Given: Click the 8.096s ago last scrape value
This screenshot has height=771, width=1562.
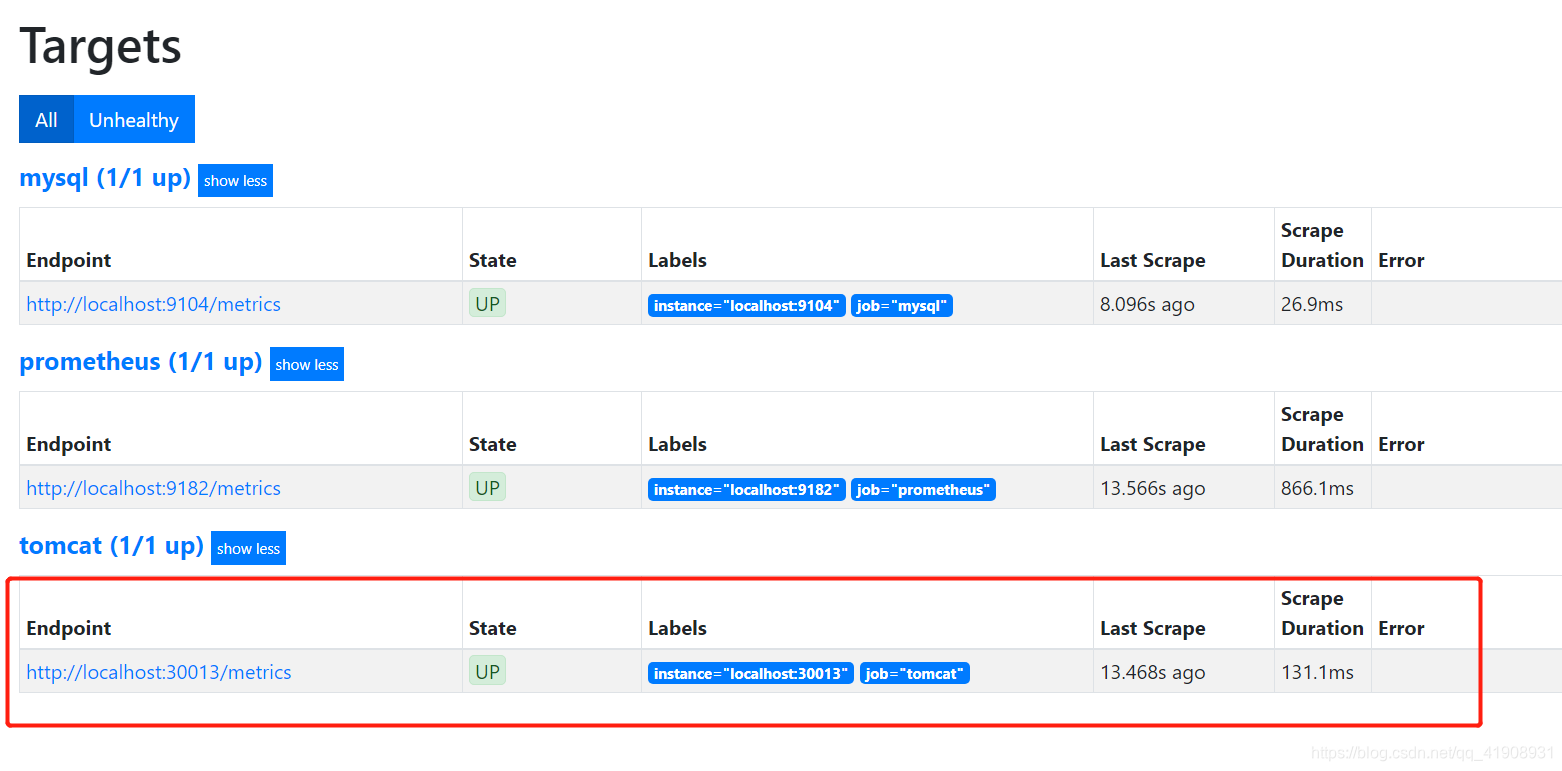Looking at the screenshot, I should [1147, 304].
